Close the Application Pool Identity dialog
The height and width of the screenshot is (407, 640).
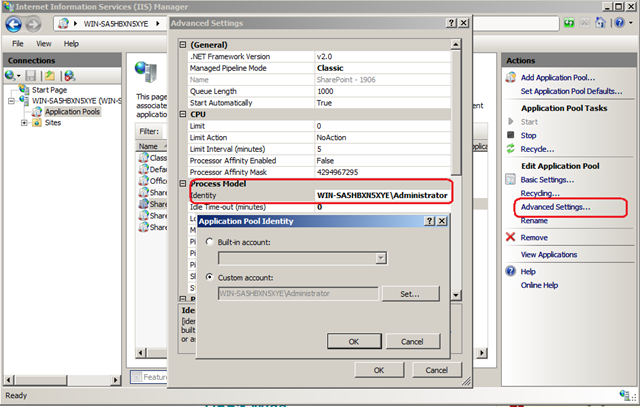pyautogui.click(x=442, y=221)
